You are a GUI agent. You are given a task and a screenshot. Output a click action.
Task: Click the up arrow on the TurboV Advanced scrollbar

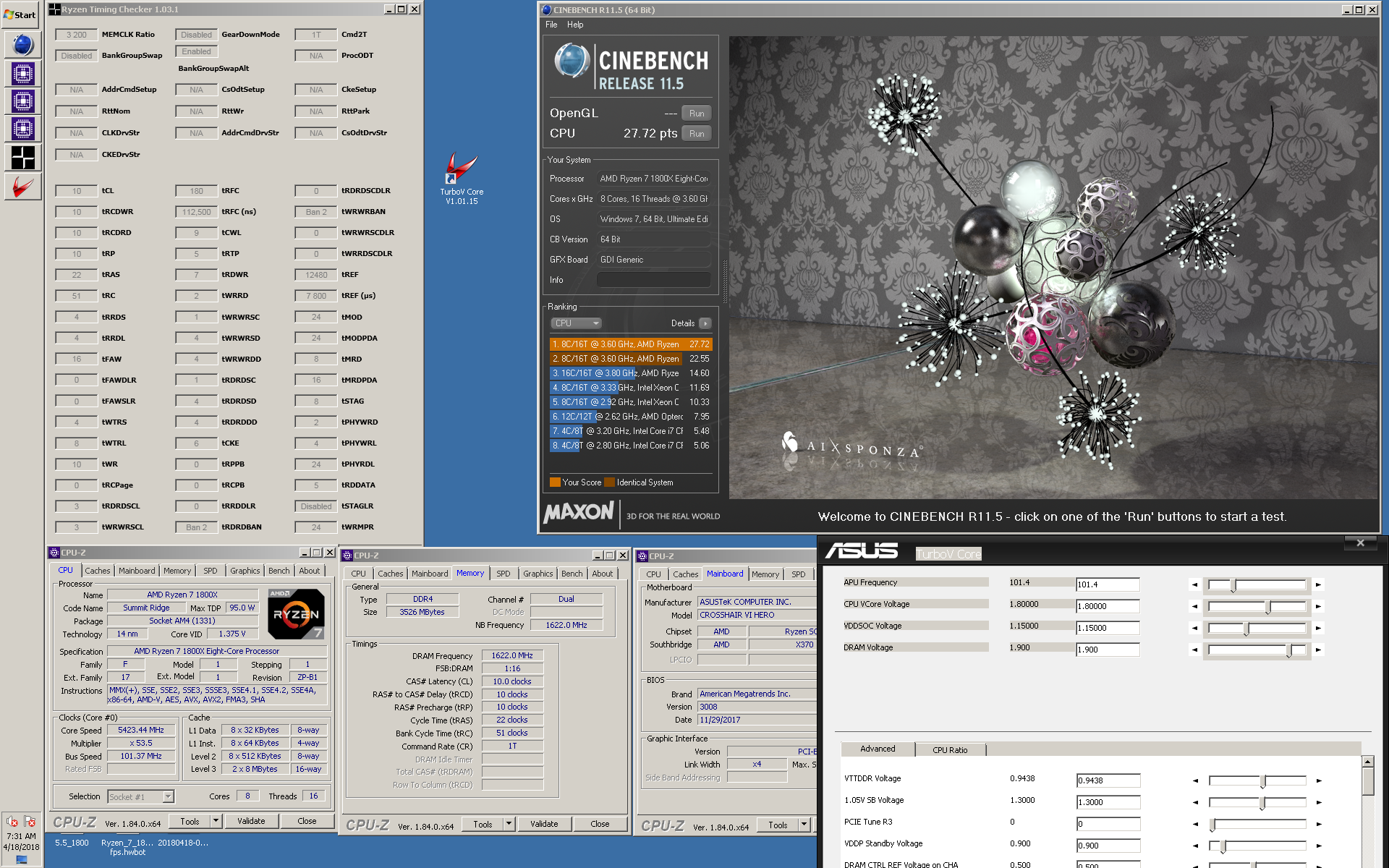1367,762
